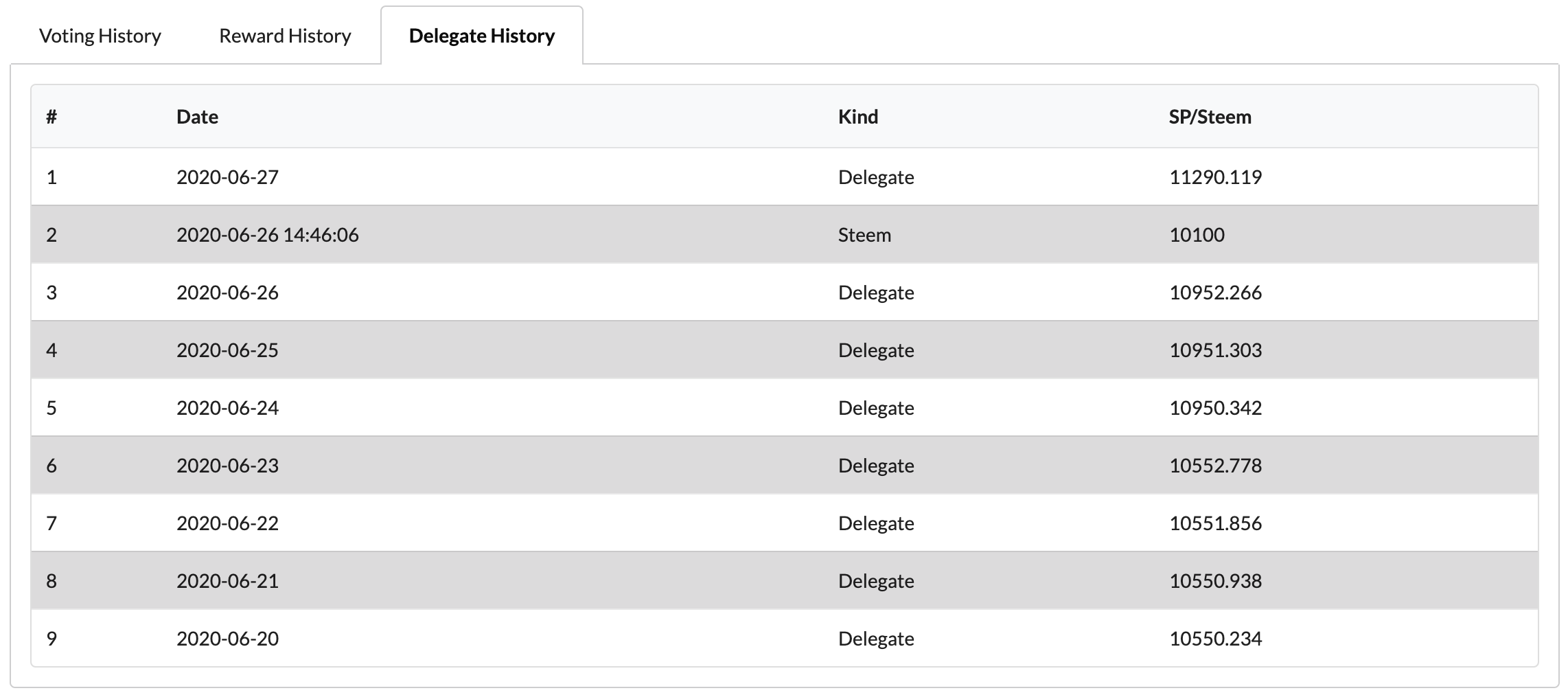The image size is (1568, 695).
Task: Select the Delegate History tab
Action: click(481, 36)
